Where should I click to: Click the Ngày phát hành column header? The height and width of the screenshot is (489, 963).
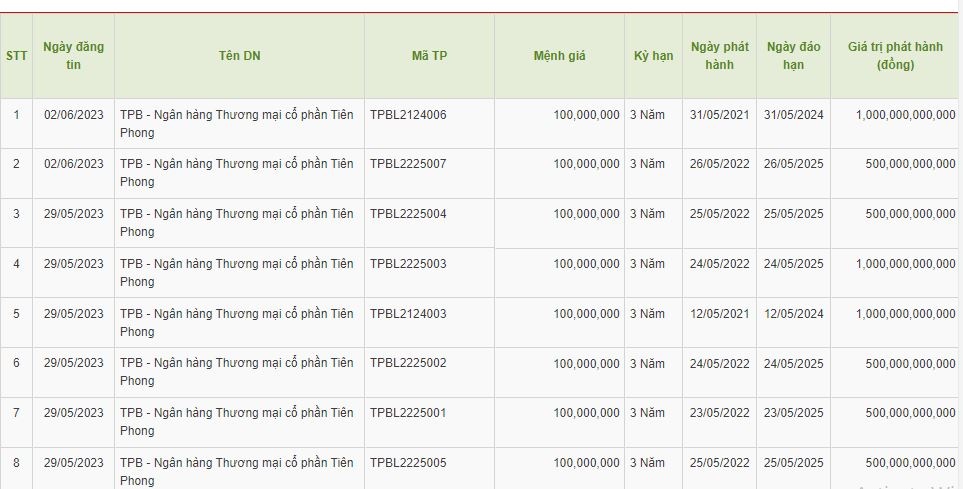click(720, 56)
